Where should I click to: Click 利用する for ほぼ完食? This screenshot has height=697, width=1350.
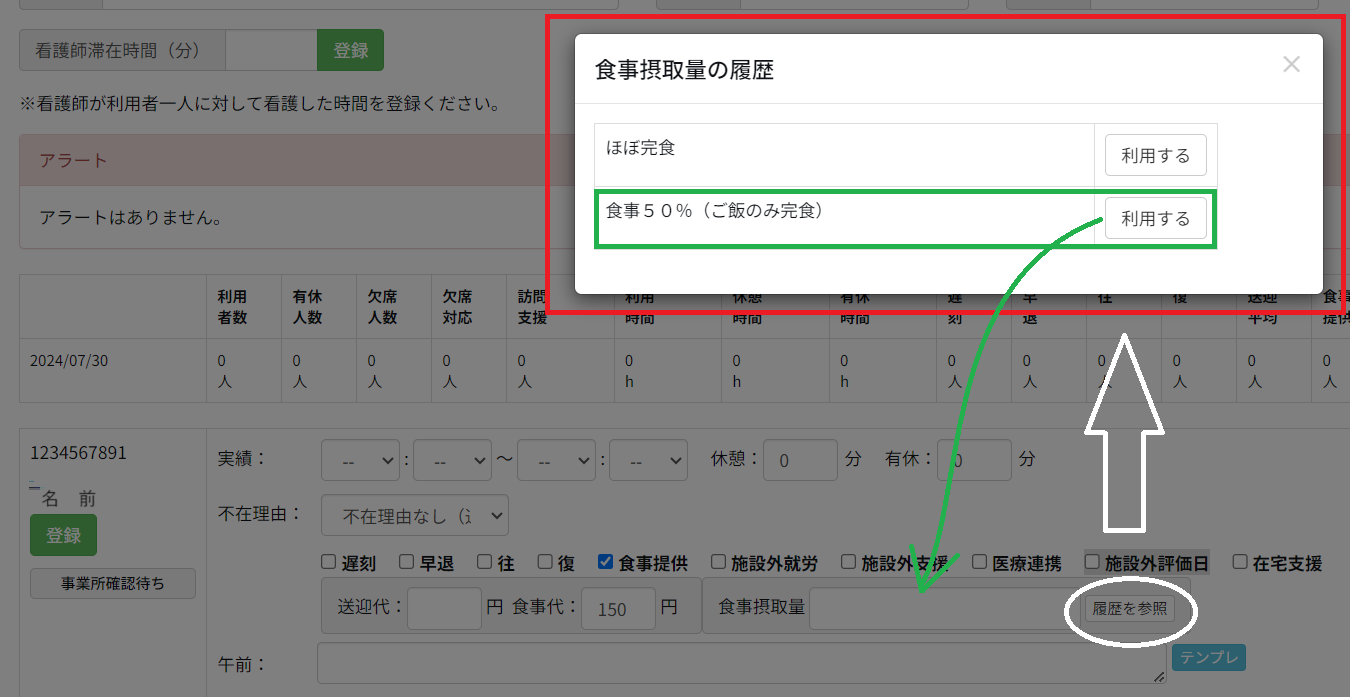click(x=1155, y=156)
